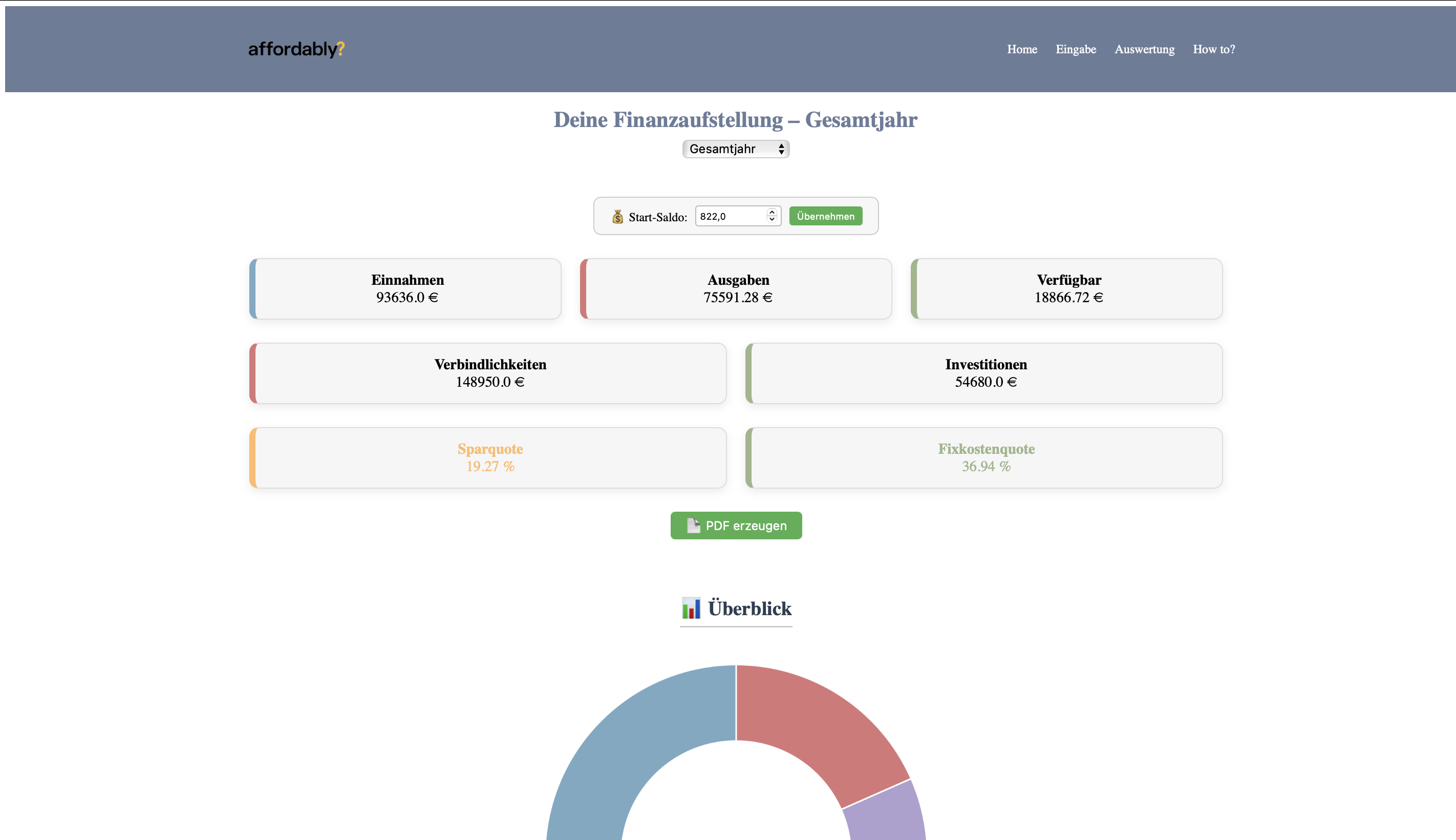Open the How to? page
This screenshot has width=1456, height=840.
pyautogui.click(x=1213, y=50)
